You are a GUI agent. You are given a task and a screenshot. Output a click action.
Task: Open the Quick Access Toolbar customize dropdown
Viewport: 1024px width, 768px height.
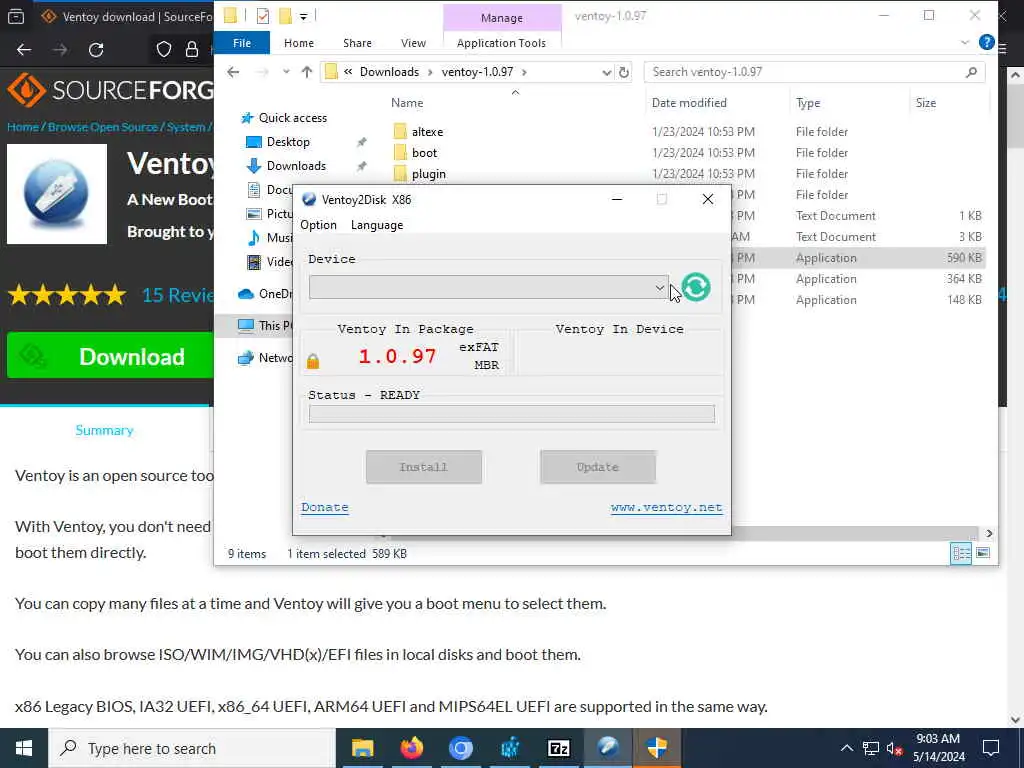click(304, 16)
